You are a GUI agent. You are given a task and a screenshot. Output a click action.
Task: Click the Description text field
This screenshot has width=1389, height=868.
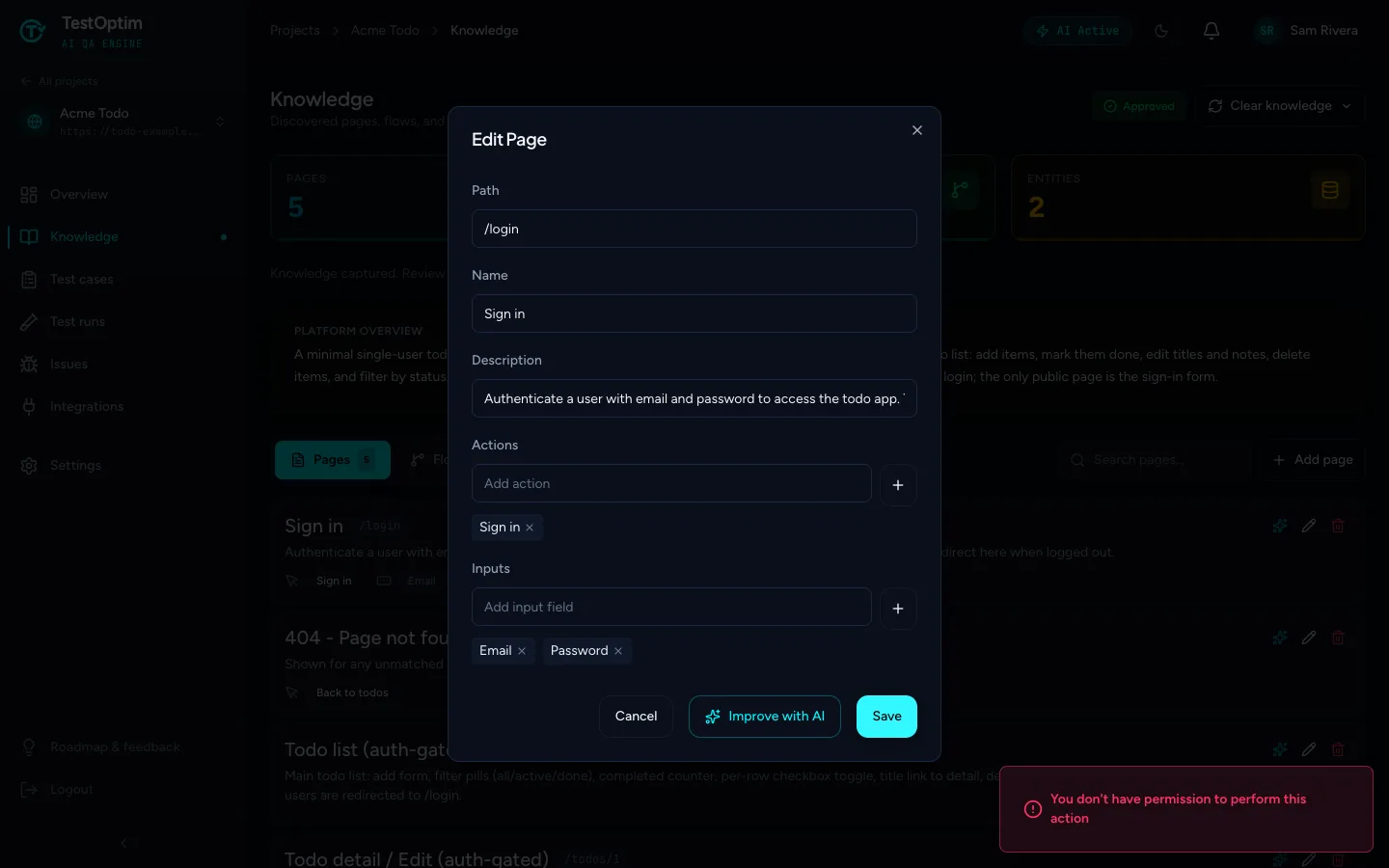point(694,398)
